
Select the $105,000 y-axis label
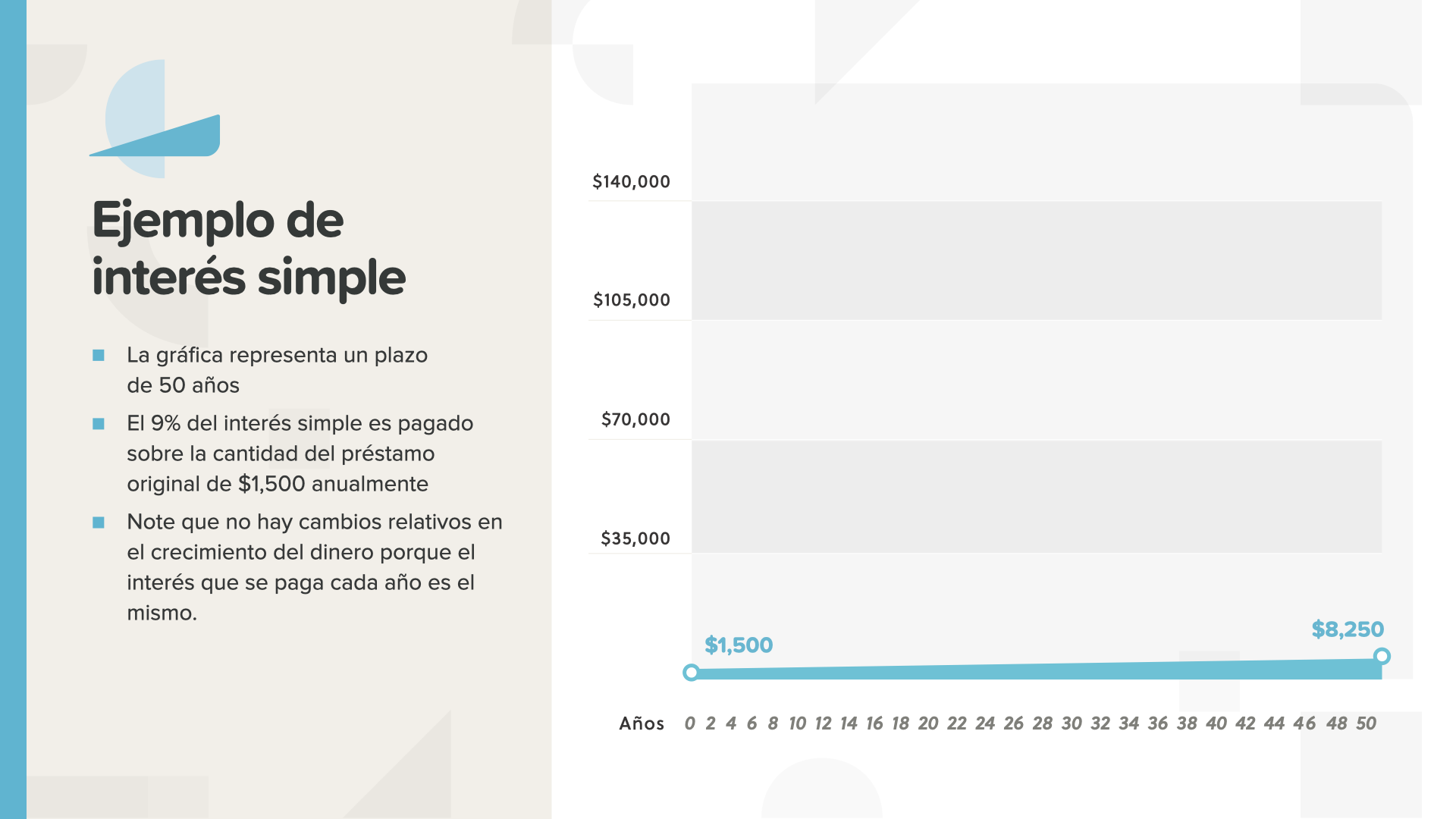coord(631,300)
